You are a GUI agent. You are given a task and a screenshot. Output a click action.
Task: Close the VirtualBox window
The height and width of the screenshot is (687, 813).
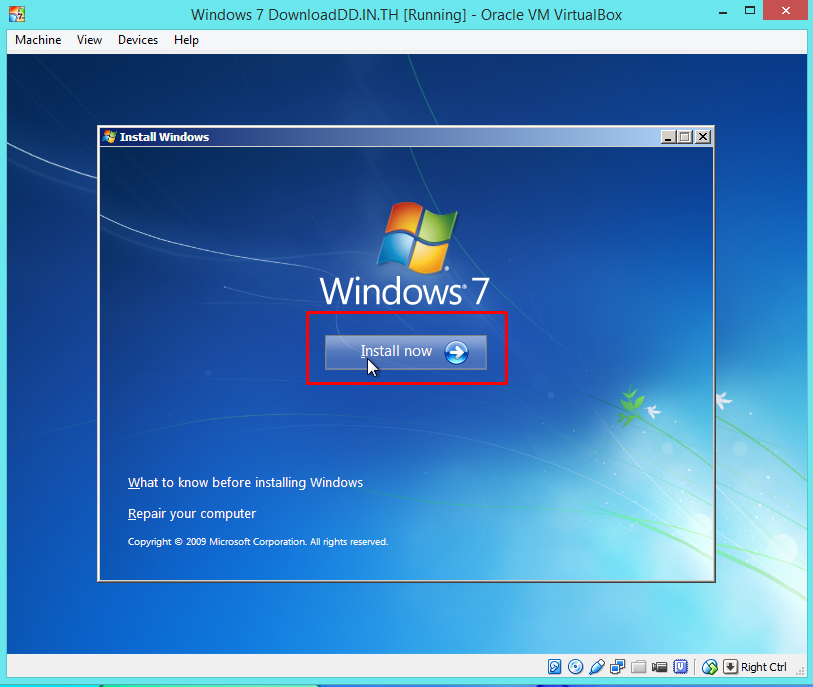point(786,10)
